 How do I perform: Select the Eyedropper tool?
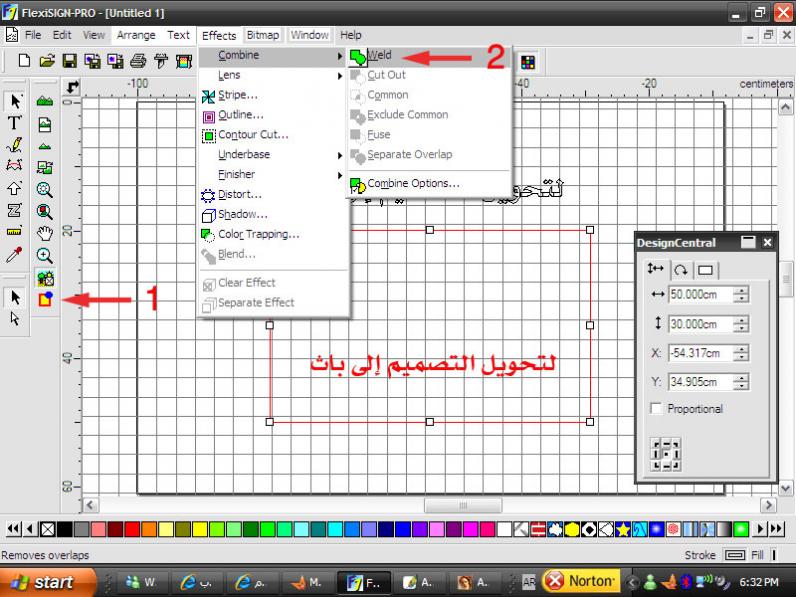pyautogui.click(x=15, y=255)
